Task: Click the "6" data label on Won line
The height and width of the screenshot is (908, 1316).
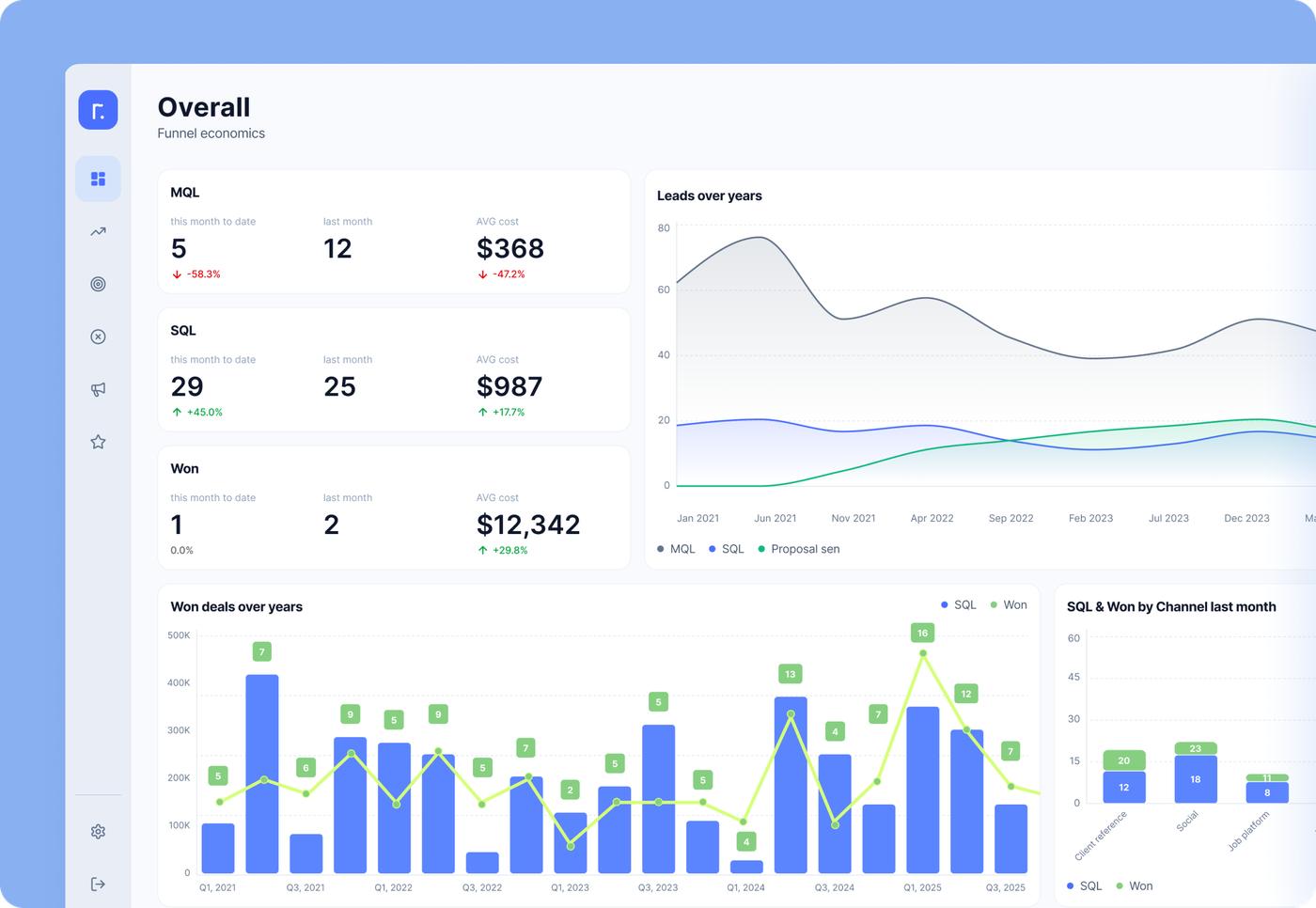Action: [305, 768]
